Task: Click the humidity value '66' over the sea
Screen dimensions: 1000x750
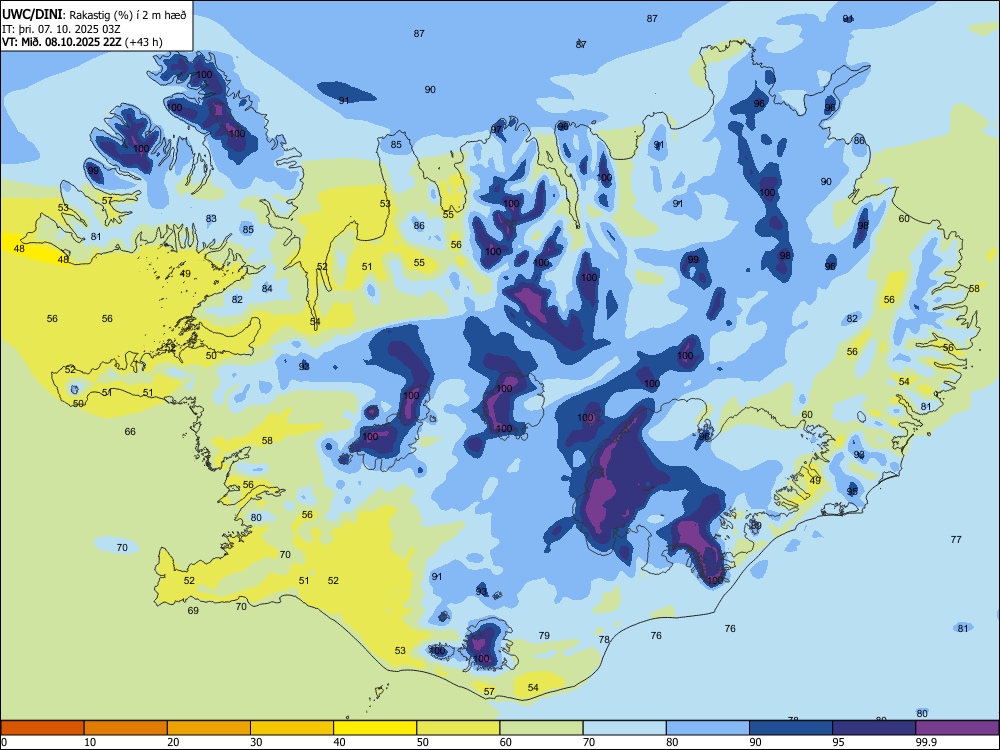Action: [130, 432]
